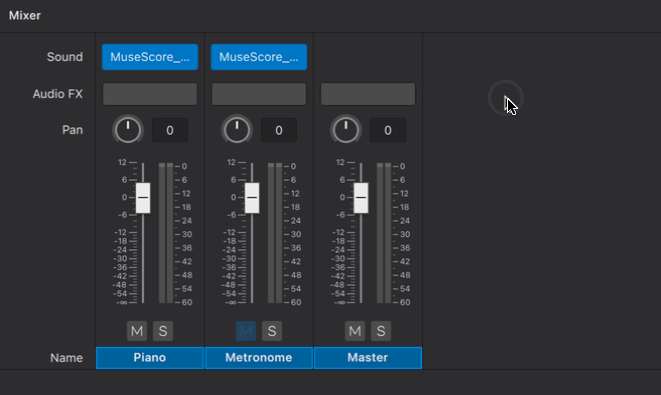Click the Piano volume fader handle
This screenshot has height=395, width=661.
coord(143,198)
